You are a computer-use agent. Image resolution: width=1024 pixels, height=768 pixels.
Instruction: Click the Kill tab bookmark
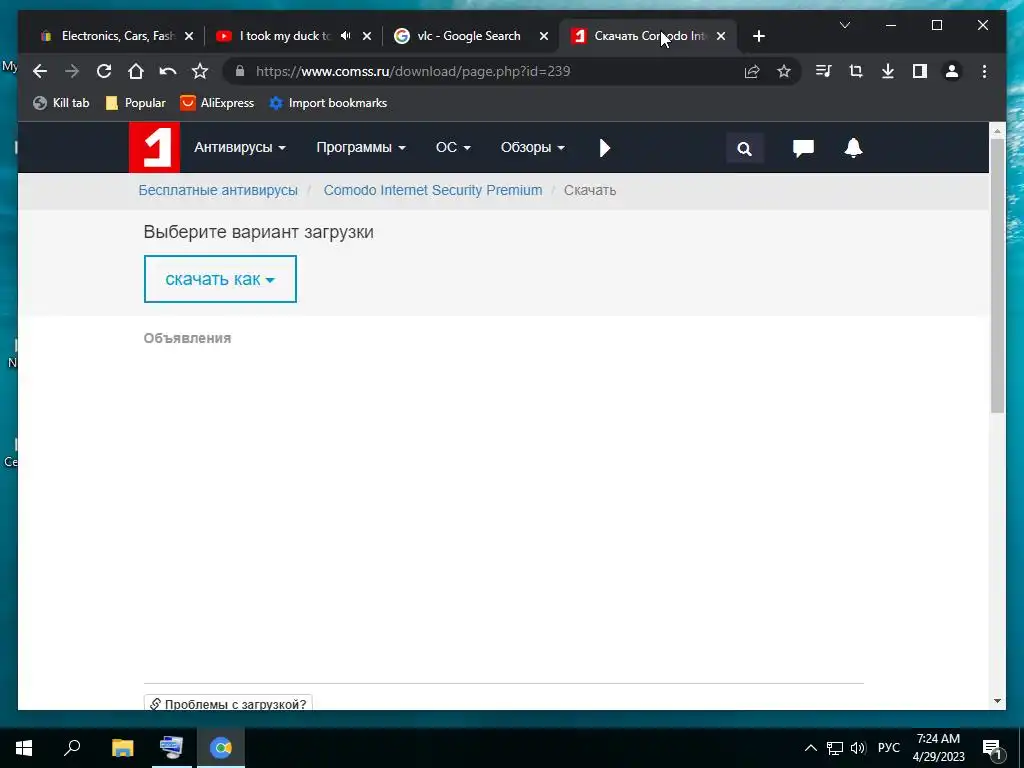(x=61, y=103)
